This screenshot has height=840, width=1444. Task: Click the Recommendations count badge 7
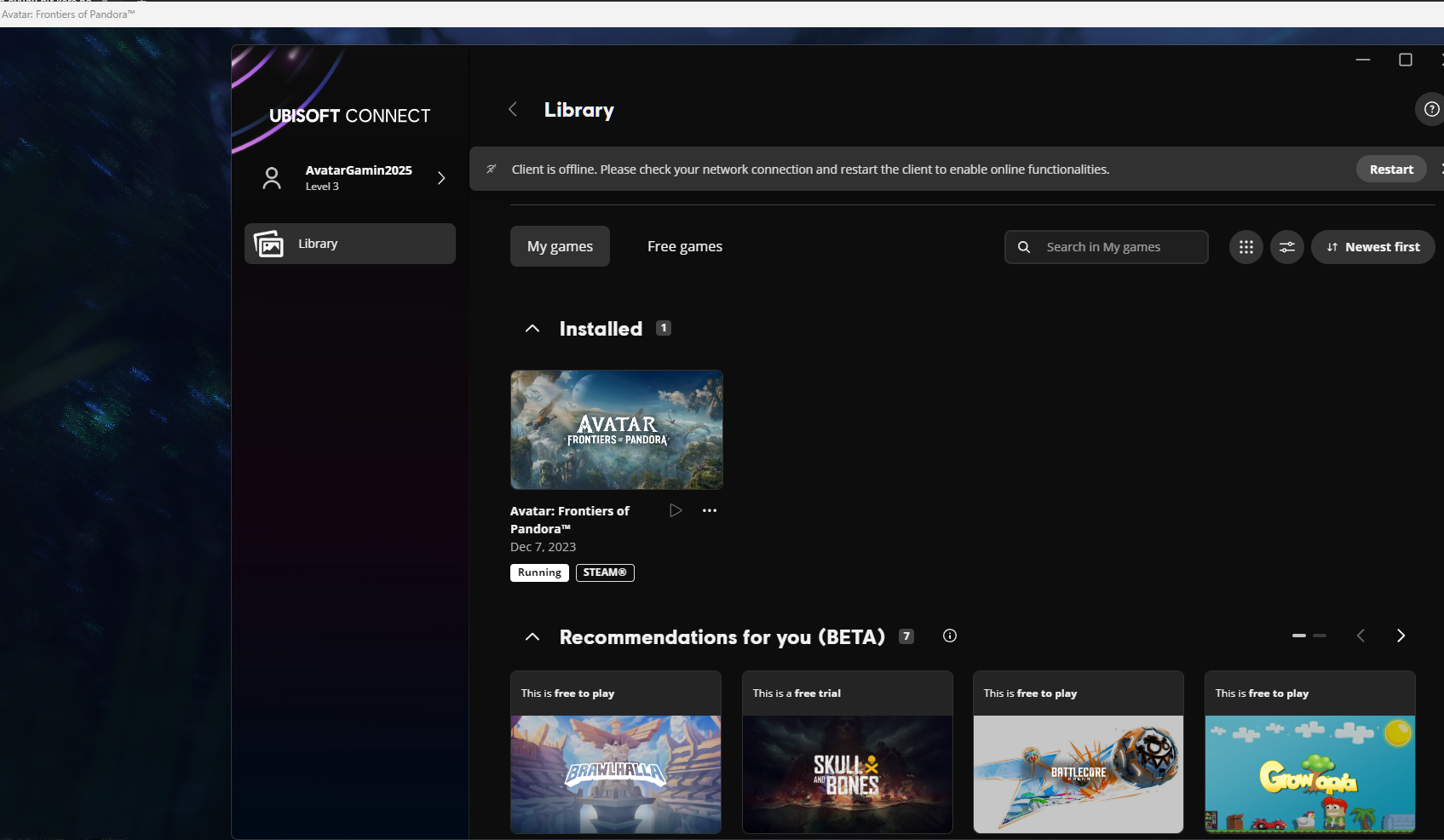click(x=906, y=636)
